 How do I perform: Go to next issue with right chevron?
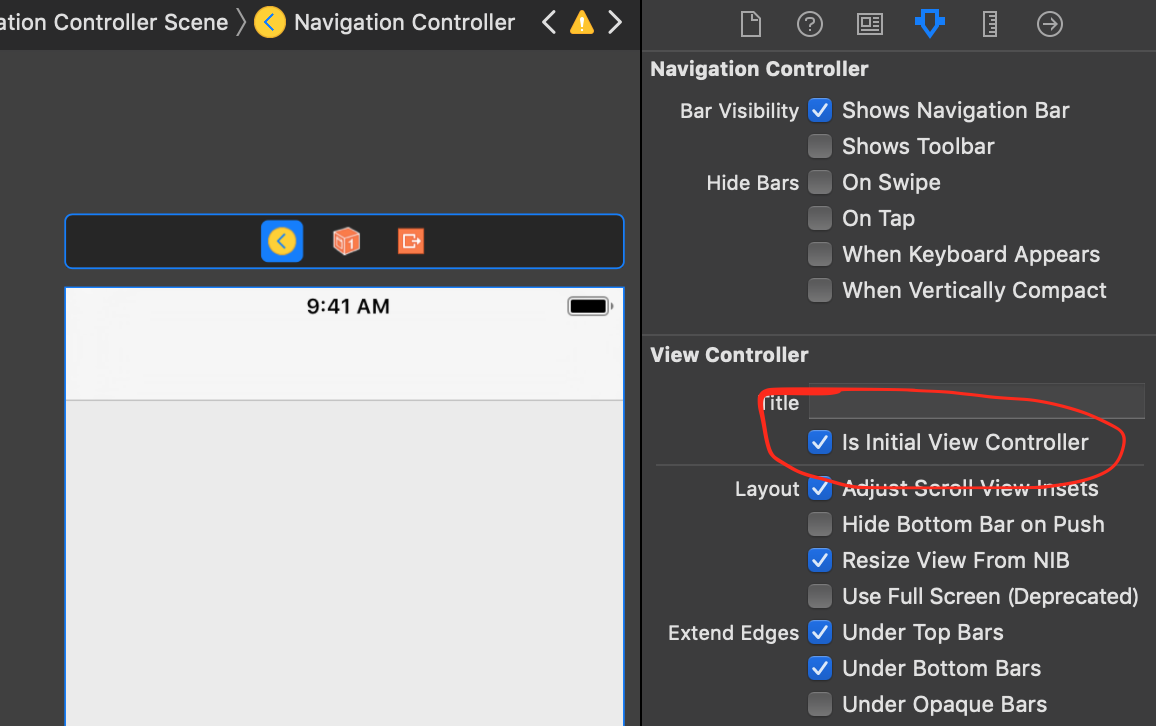pos(615,22)
